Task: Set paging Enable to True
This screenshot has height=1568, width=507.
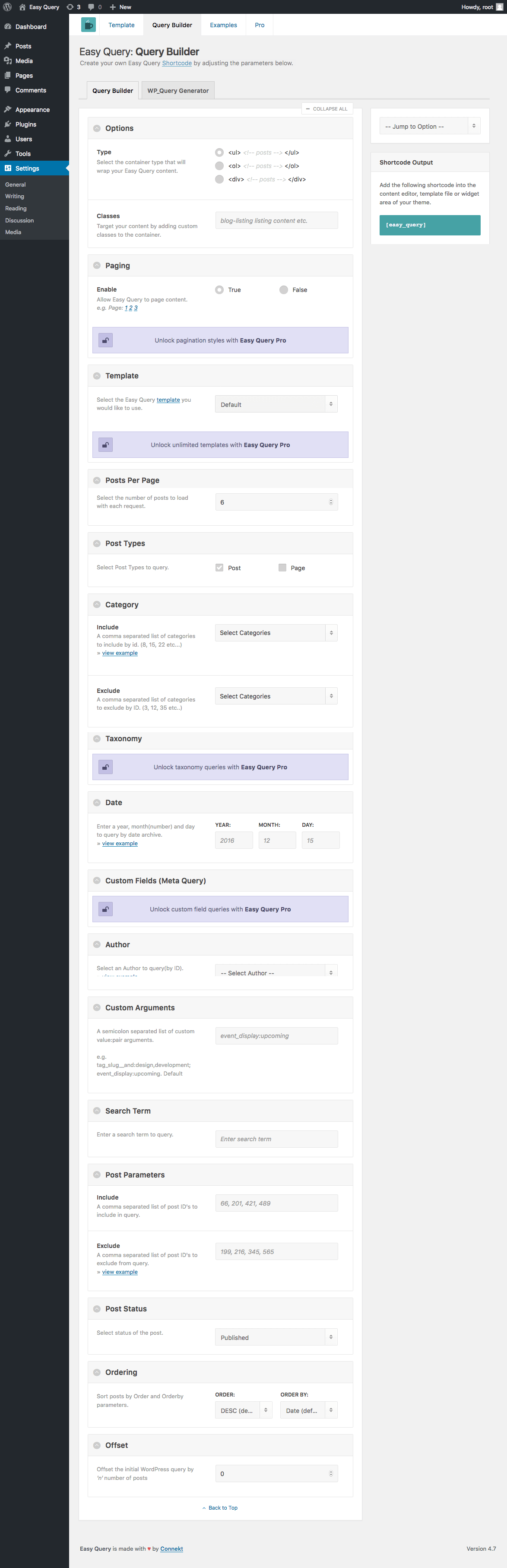Action: pyautogui.click(x=219, y=290)
